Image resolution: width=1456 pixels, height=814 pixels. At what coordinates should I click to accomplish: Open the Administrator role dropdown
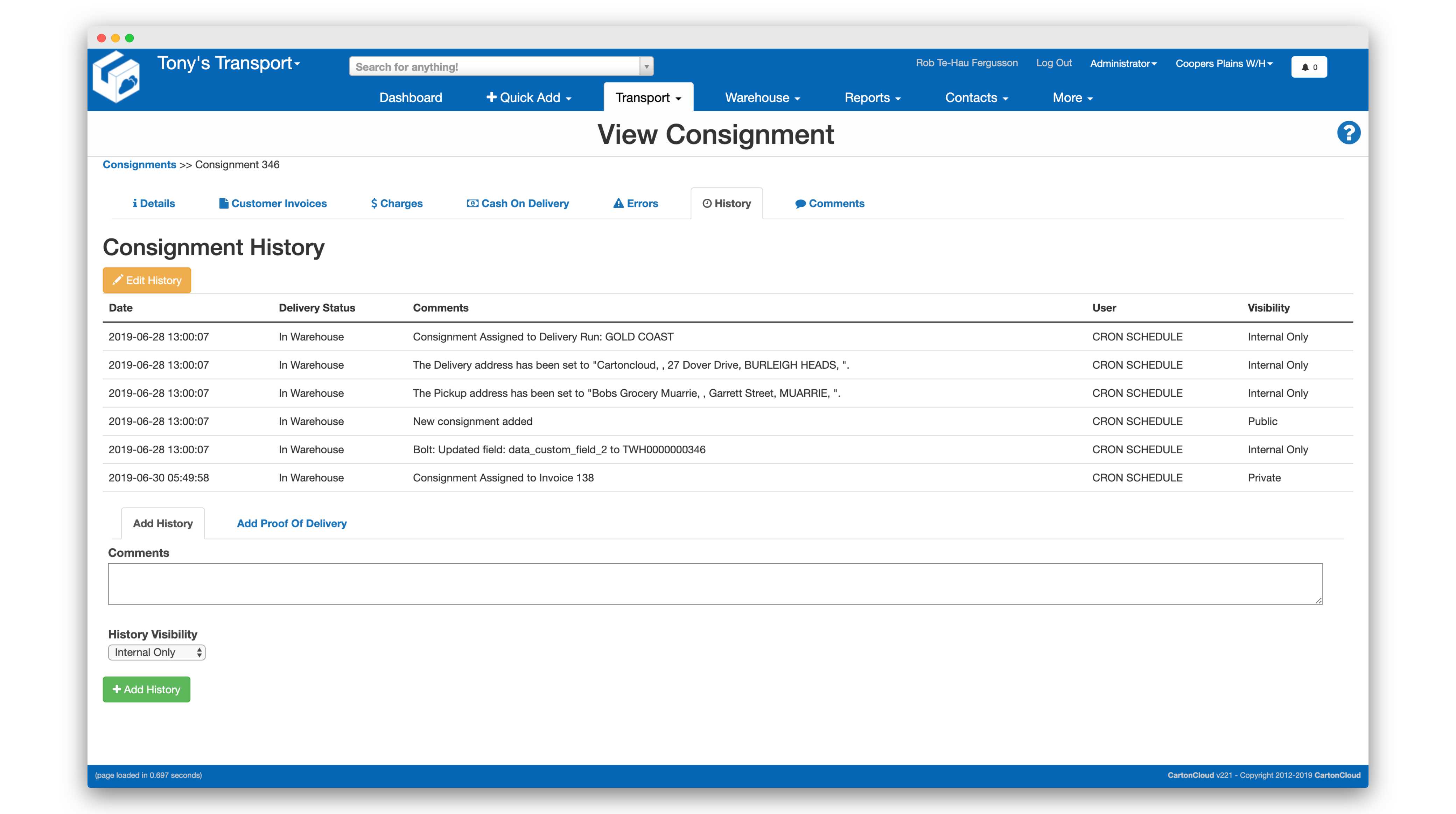point(1123,63)
